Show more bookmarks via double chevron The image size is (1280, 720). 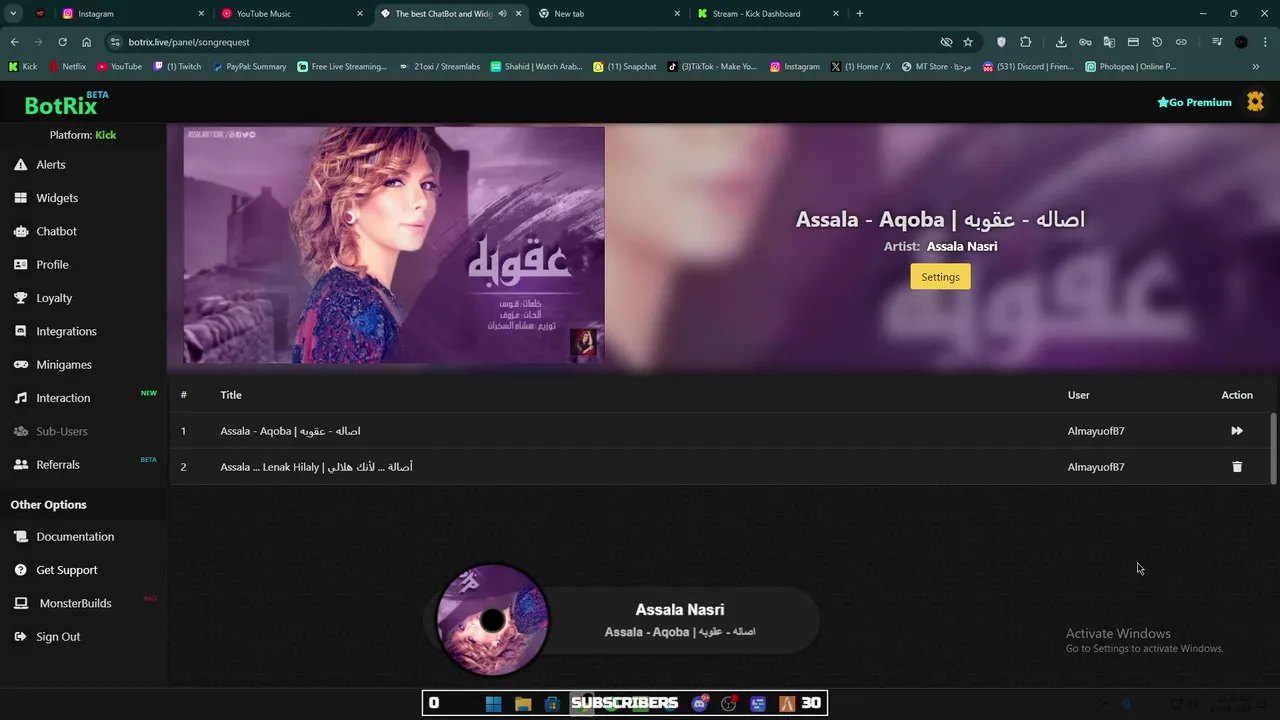(1256, 67)
